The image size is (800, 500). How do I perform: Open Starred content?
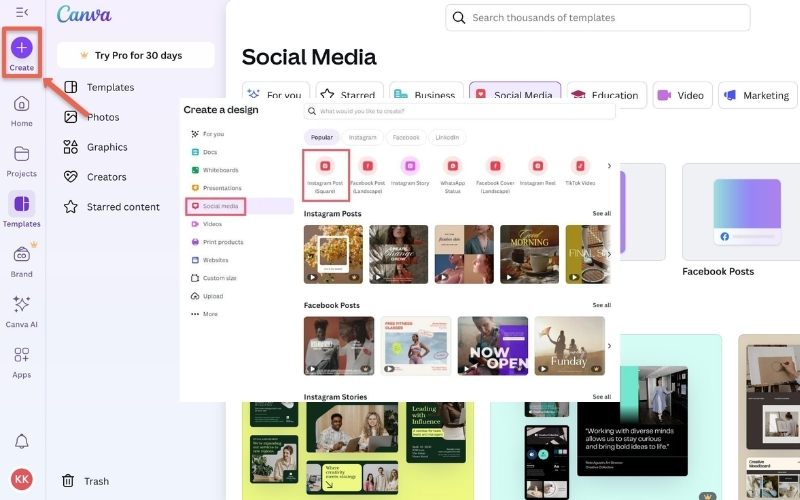[x=112, y=207]
